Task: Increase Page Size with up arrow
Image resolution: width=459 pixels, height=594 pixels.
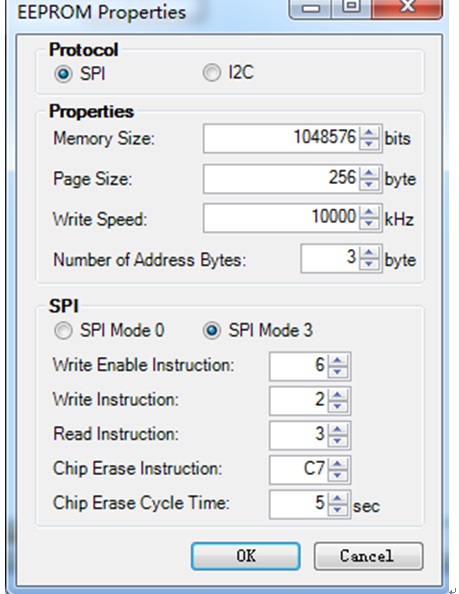Action: [x=369, y=172]
